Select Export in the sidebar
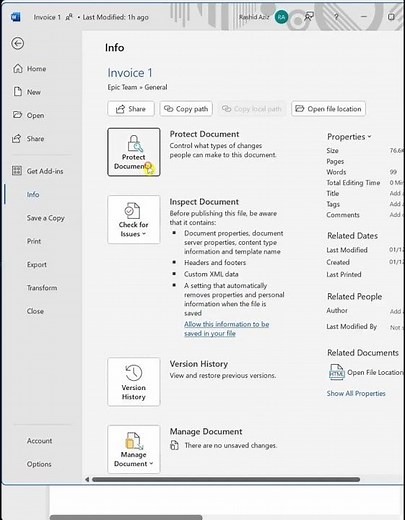405x520 pixels. pyautogui.click(x=37, y=264)
